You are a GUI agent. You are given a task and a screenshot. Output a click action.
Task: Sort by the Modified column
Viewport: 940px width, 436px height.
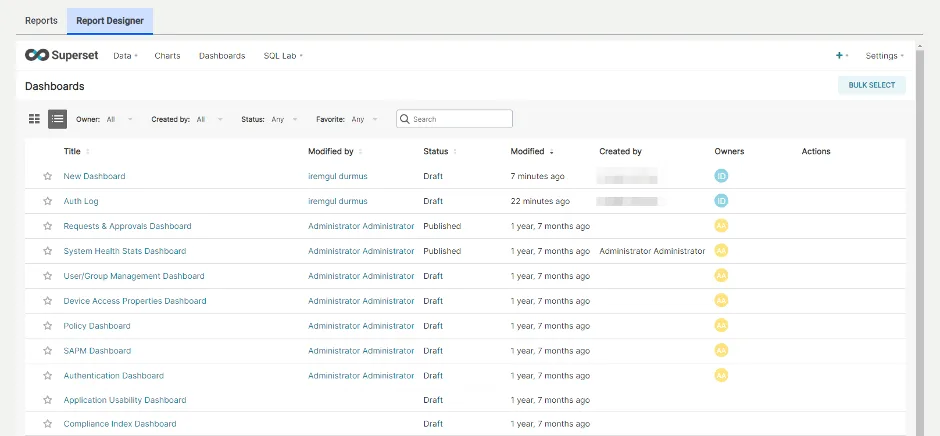point(532,151)
